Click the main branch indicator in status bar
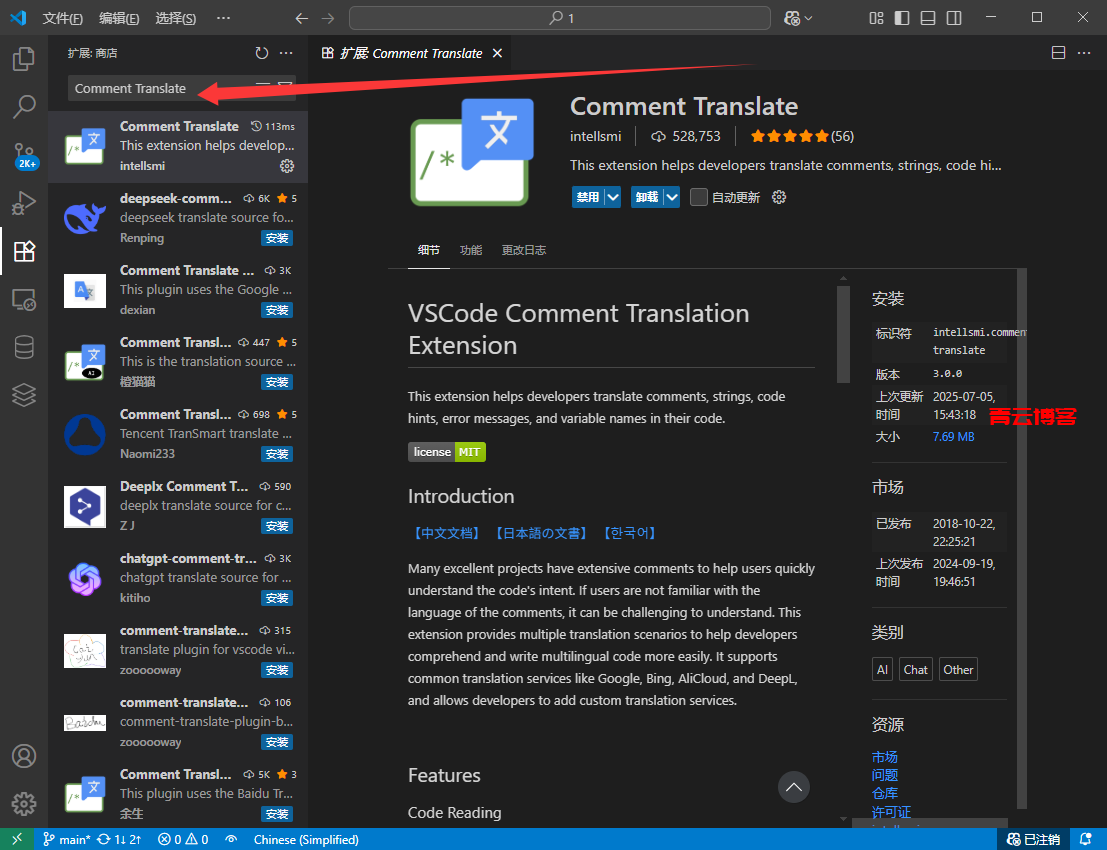Screen dimensions: 1107x850 pos(66,839)
